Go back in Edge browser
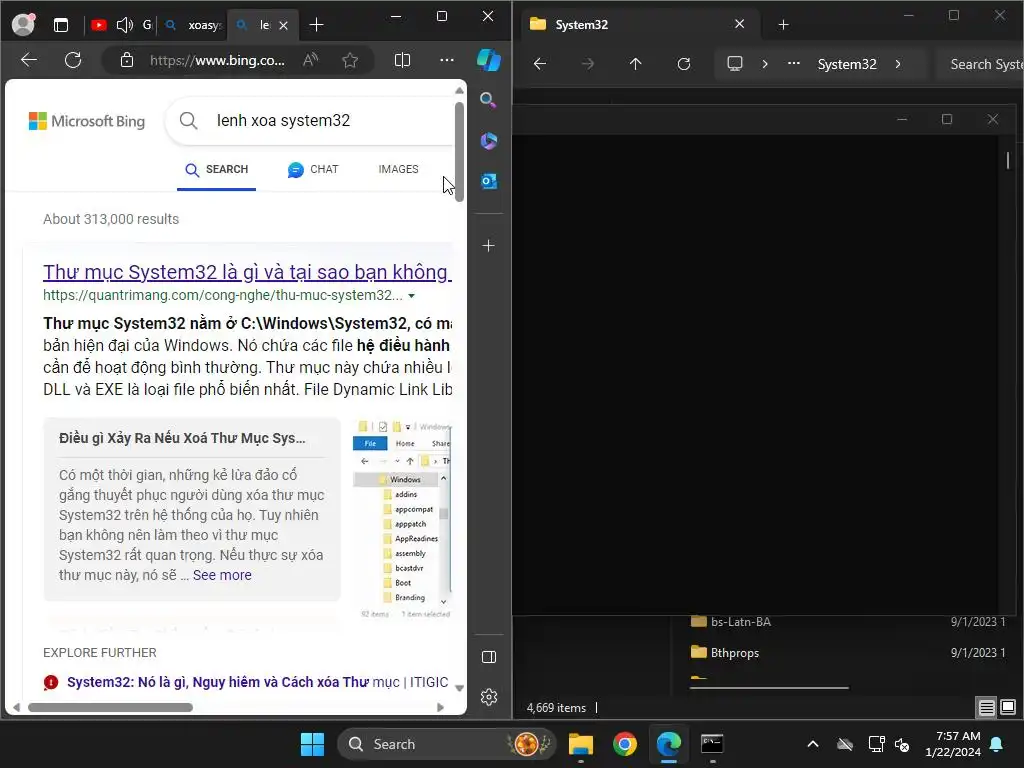The height and width of the screenshot is (768, 1024). point(29,60)
